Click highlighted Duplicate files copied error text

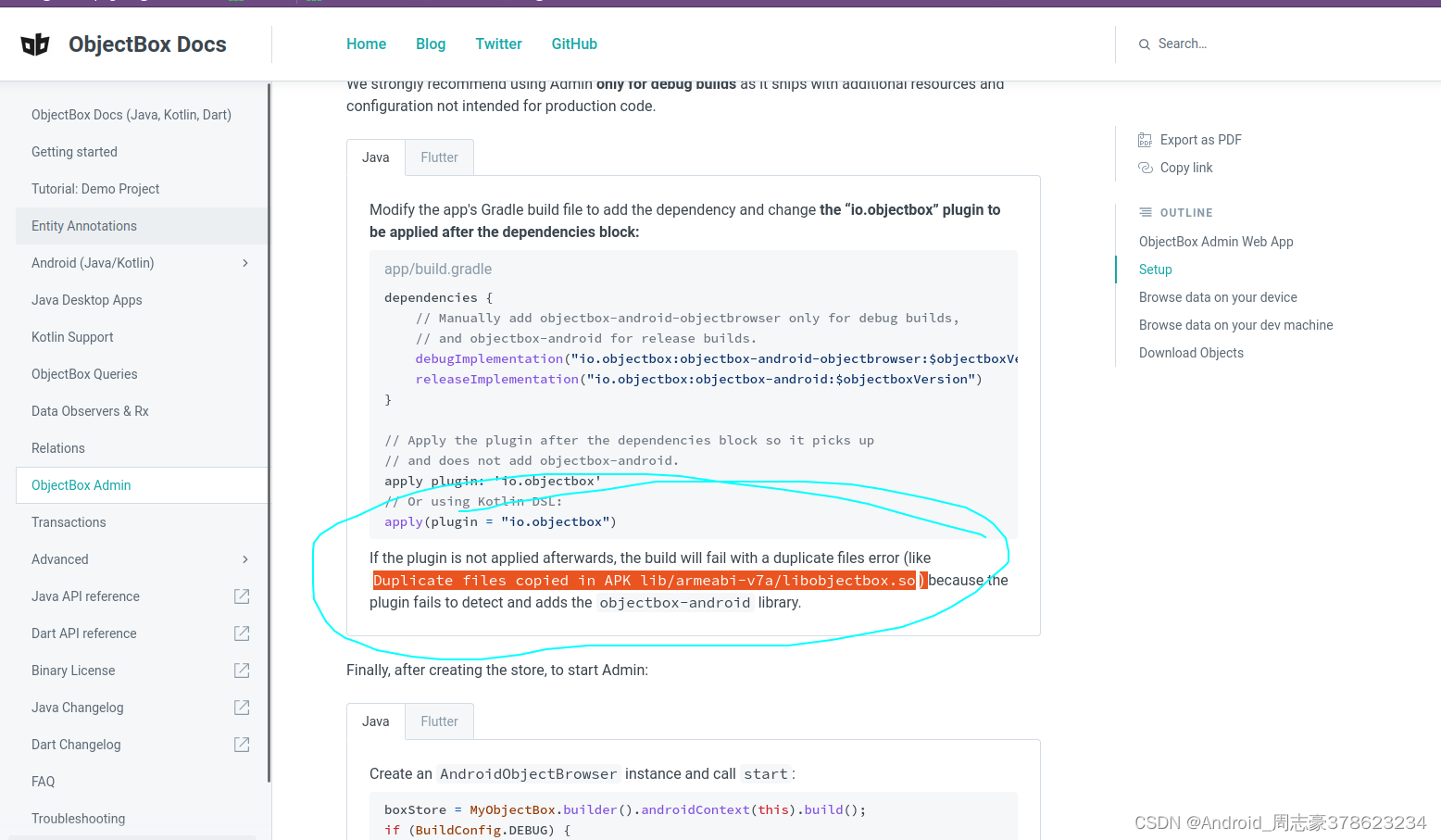pos(645,581)
